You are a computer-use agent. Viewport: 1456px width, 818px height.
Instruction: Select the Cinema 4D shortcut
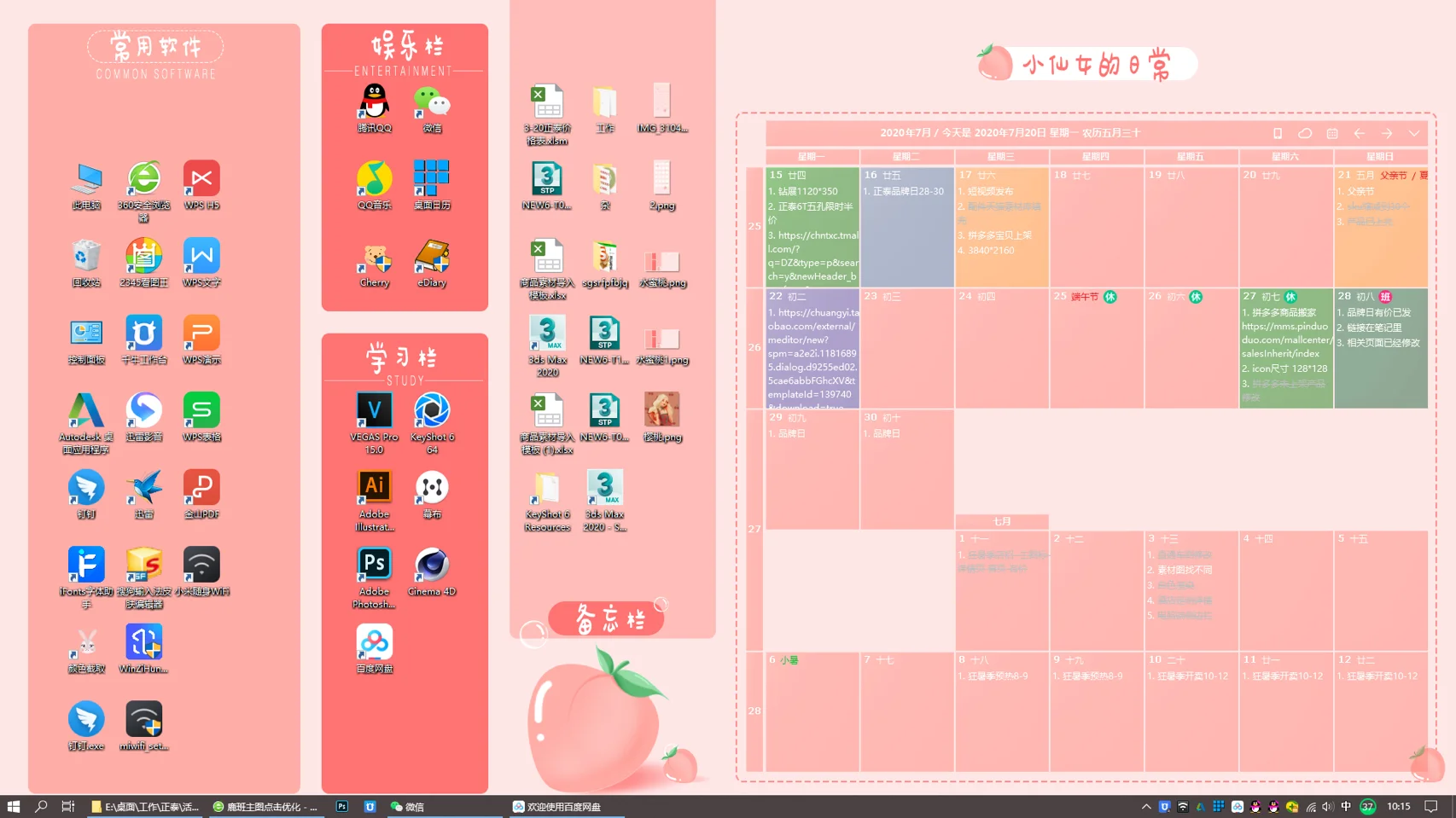432,571
